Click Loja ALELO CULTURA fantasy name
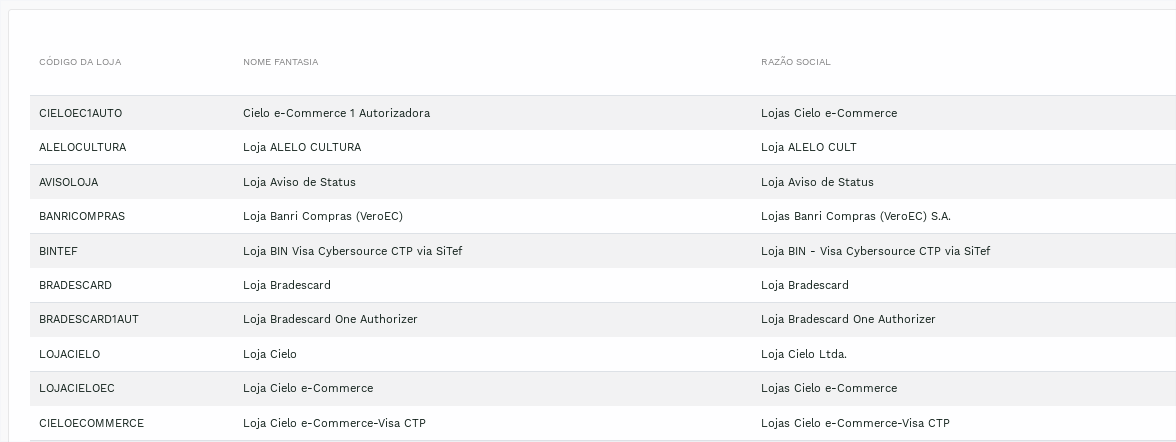The width and height of the screenshot is (1176, 442). click(302, 147)
